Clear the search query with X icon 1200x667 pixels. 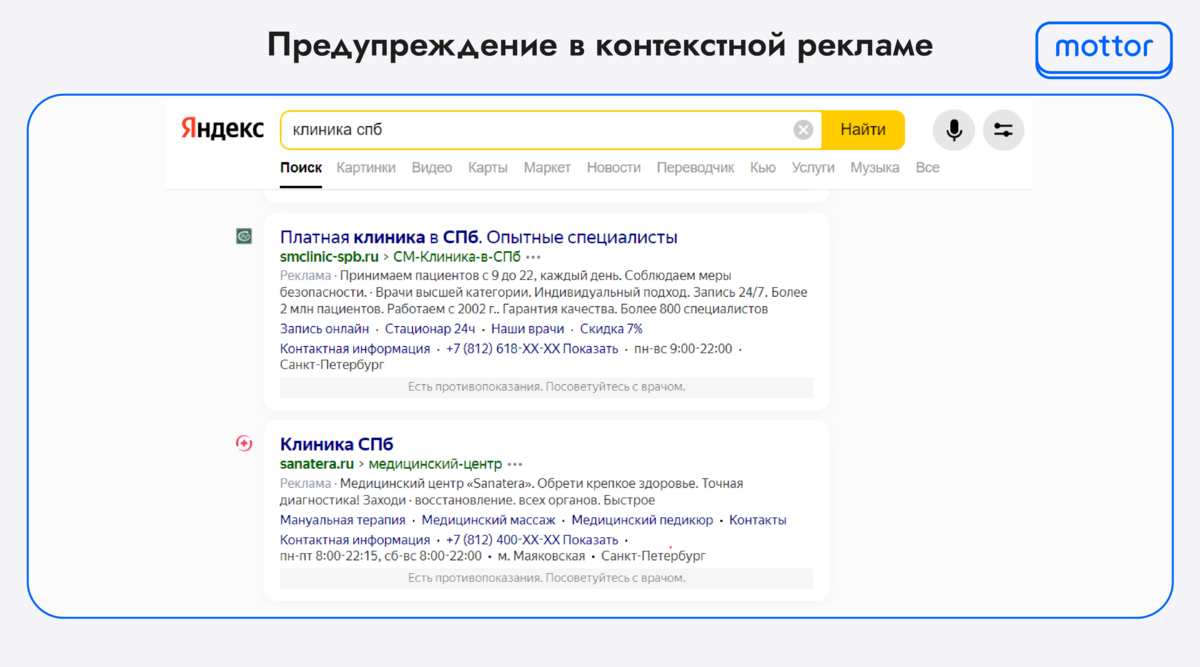point(803,130)
